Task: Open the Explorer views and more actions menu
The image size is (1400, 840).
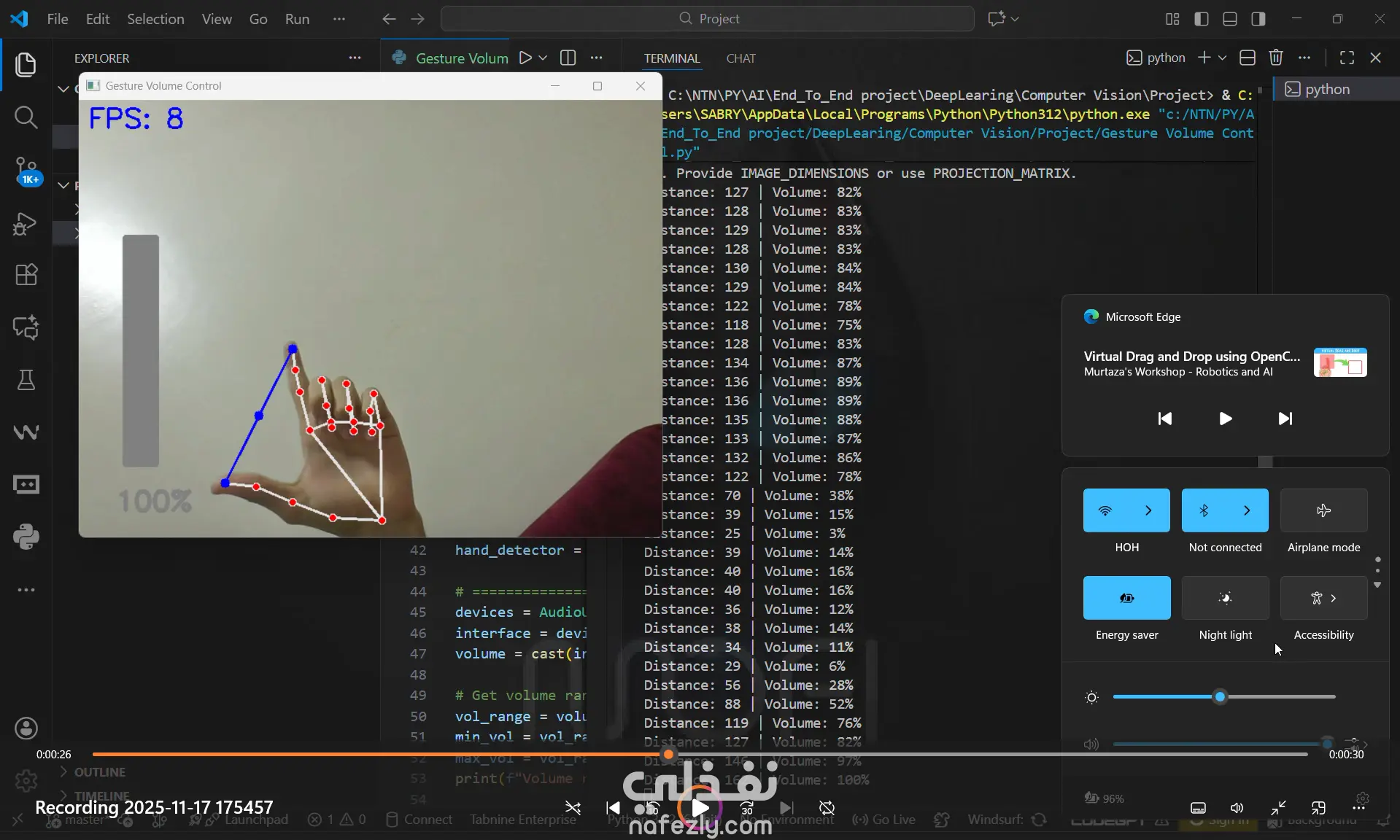Action: coord(355,58)
